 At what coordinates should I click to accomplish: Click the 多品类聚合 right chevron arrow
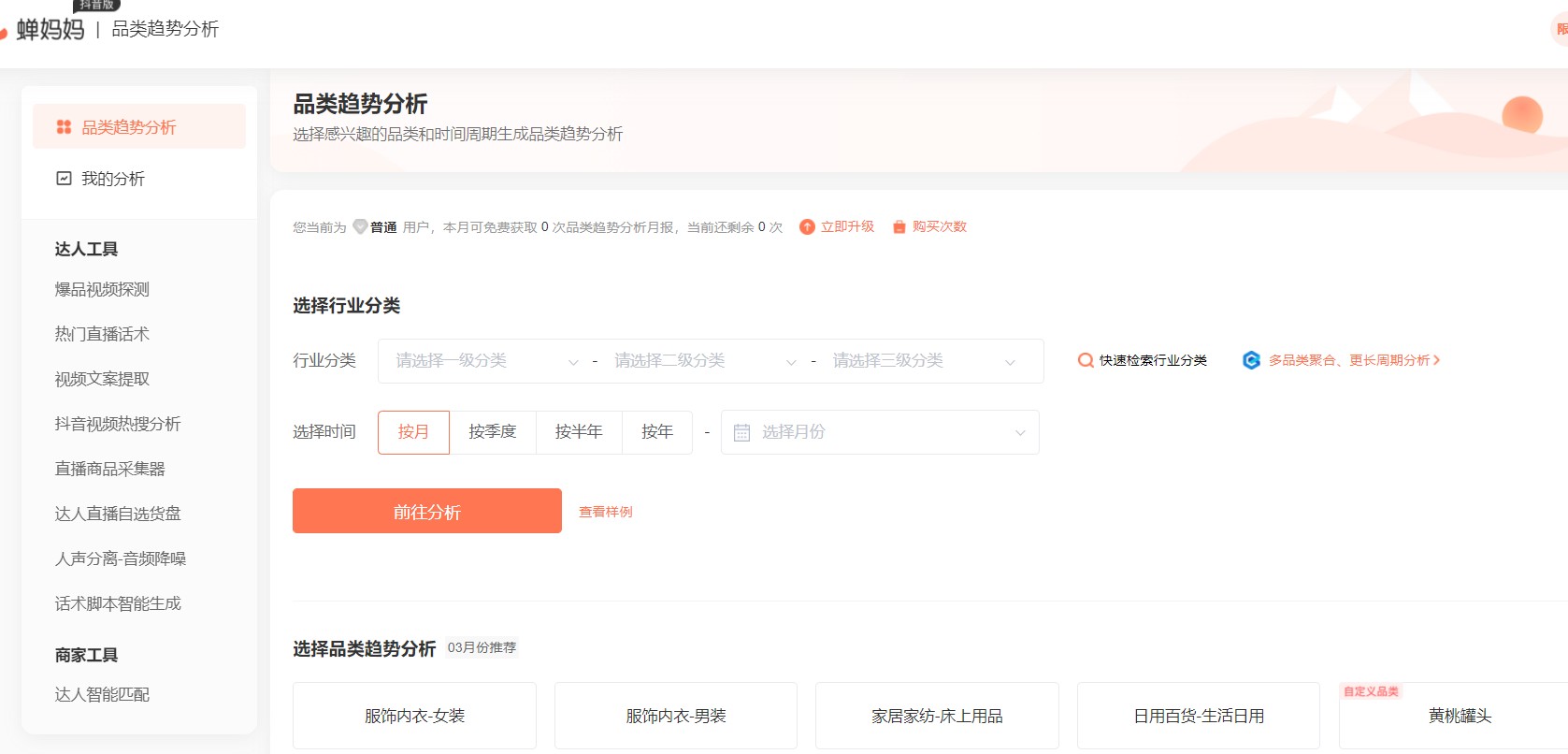click(x=1437, y=360)
